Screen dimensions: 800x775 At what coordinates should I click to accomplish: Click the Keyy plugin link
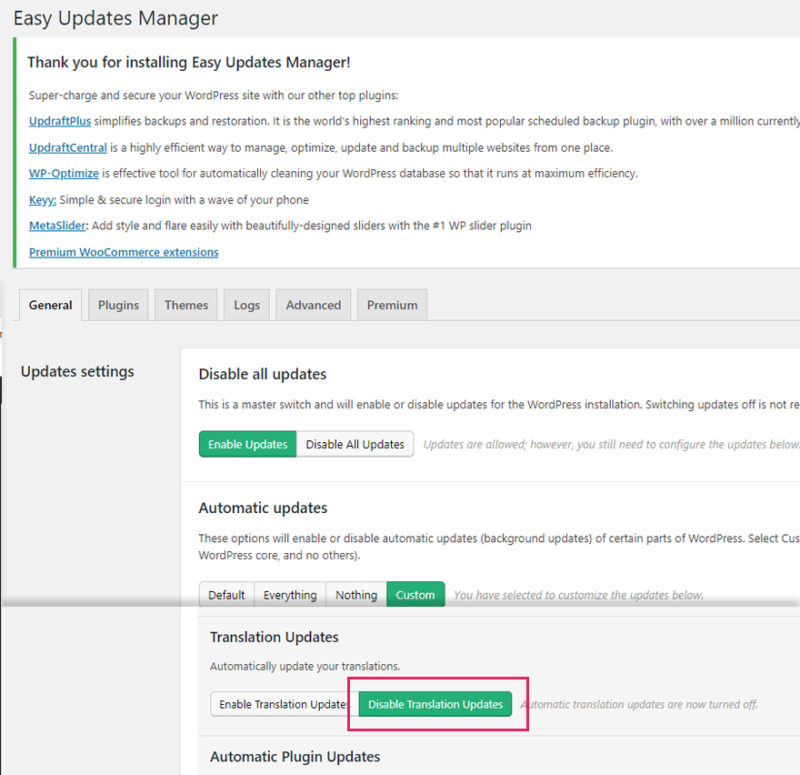coord(43,199)
